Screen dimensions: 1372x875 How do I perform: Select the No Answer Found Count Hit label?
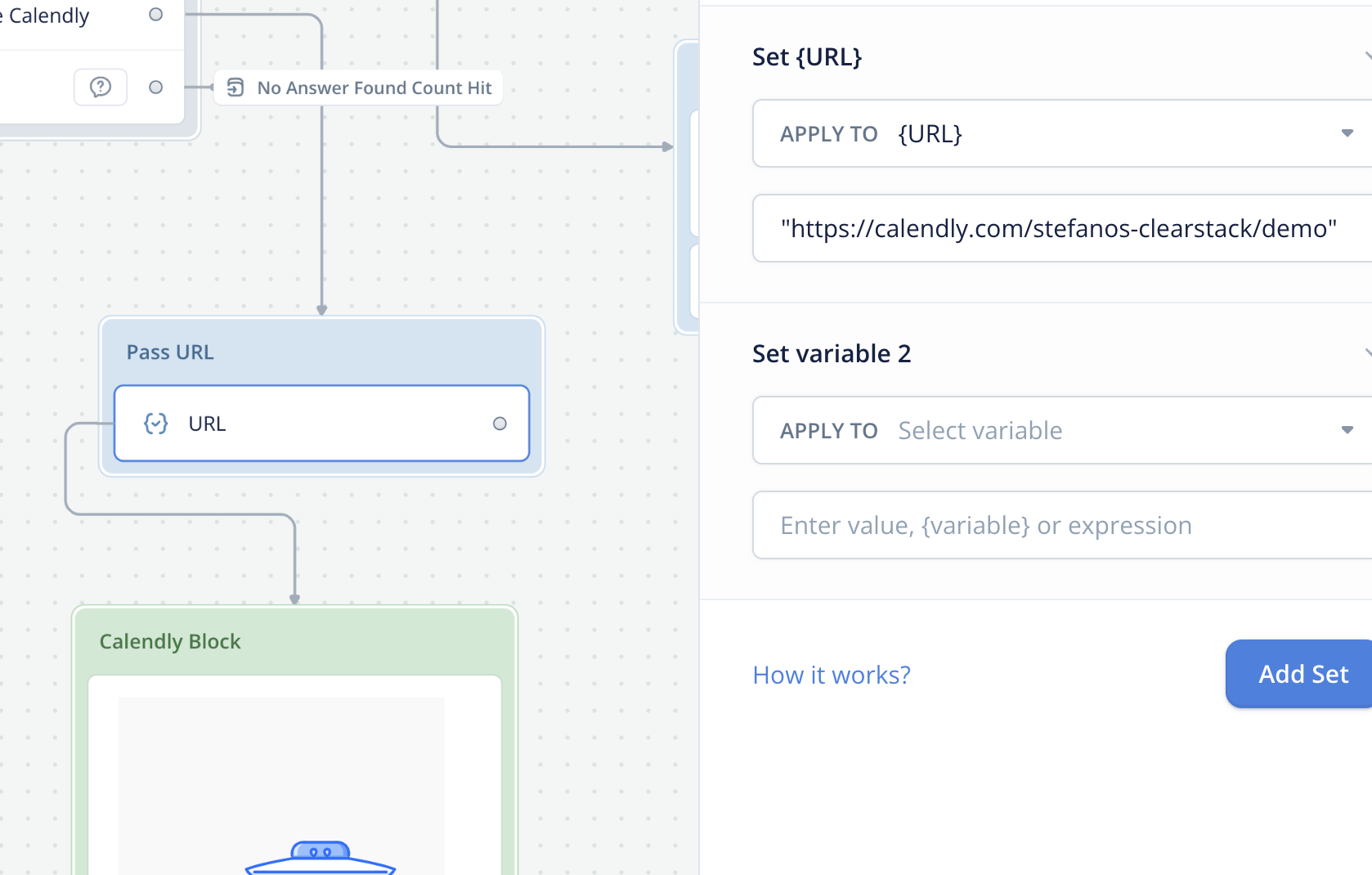[374, 87]
